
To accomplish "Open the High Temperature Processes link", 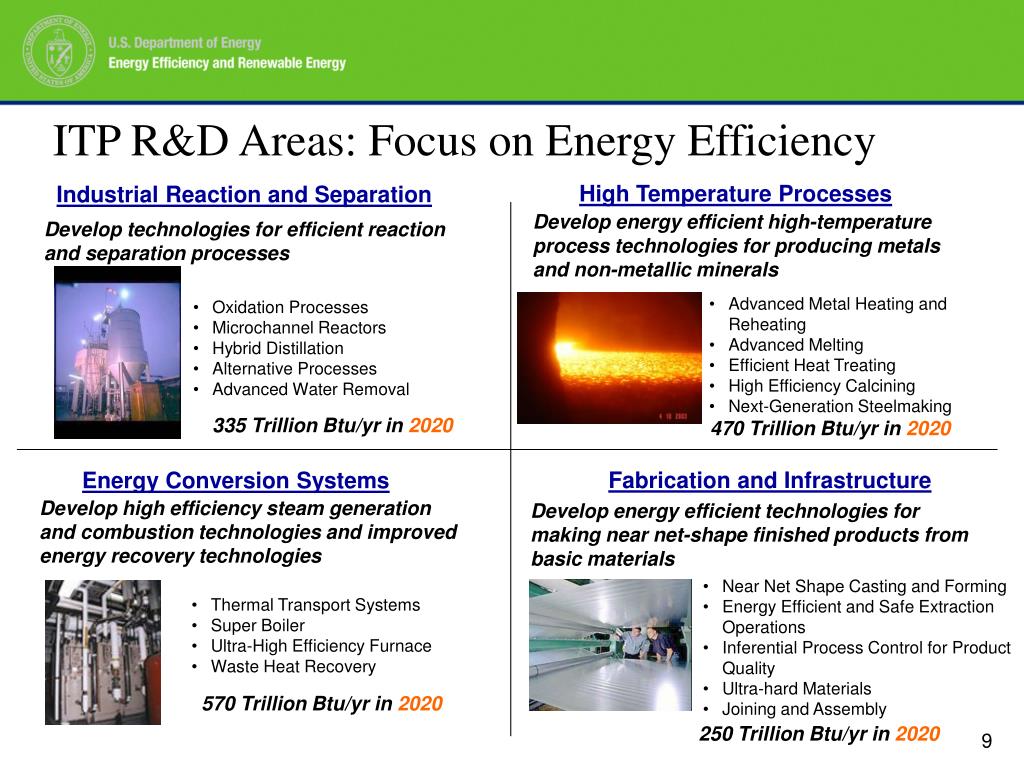I will (735, 194).
